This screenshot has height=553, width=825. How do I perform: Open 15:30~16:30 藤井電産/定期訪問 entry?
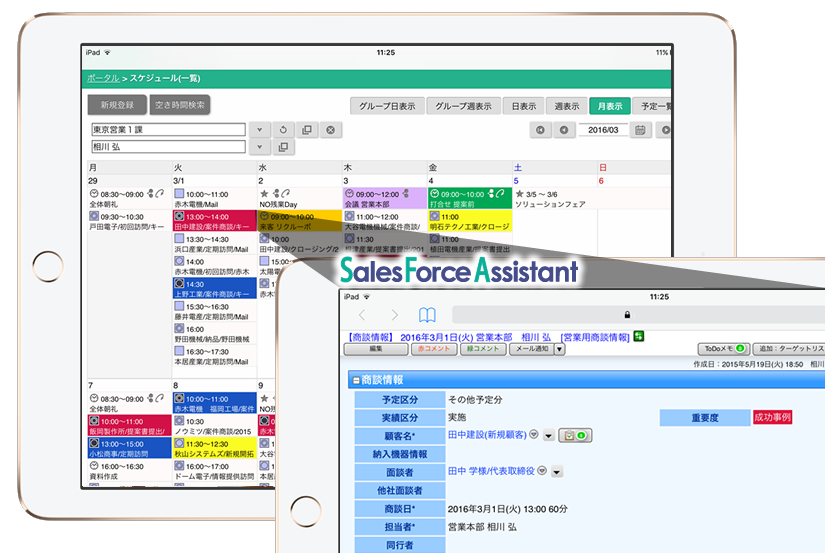(214, 311)
